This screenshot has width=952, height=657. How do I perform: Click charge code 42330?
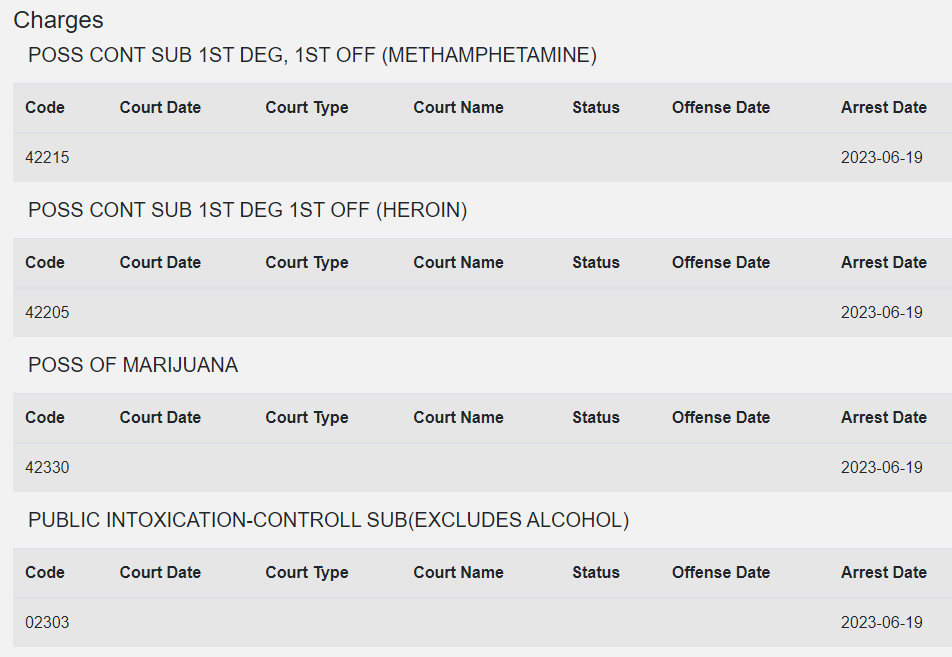(x=47, y=468)
